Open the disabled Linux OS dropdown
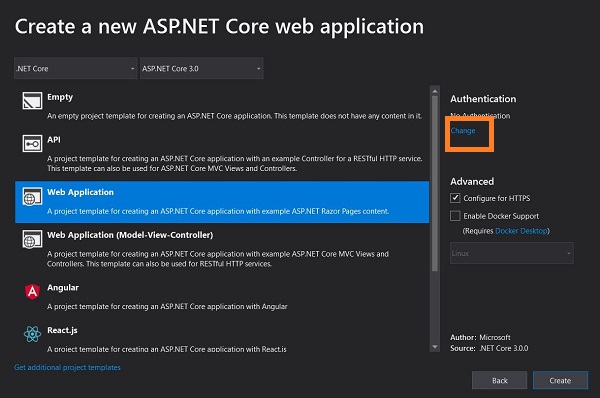The width and height of the screenshot is (600, 398). click(512, 253)
